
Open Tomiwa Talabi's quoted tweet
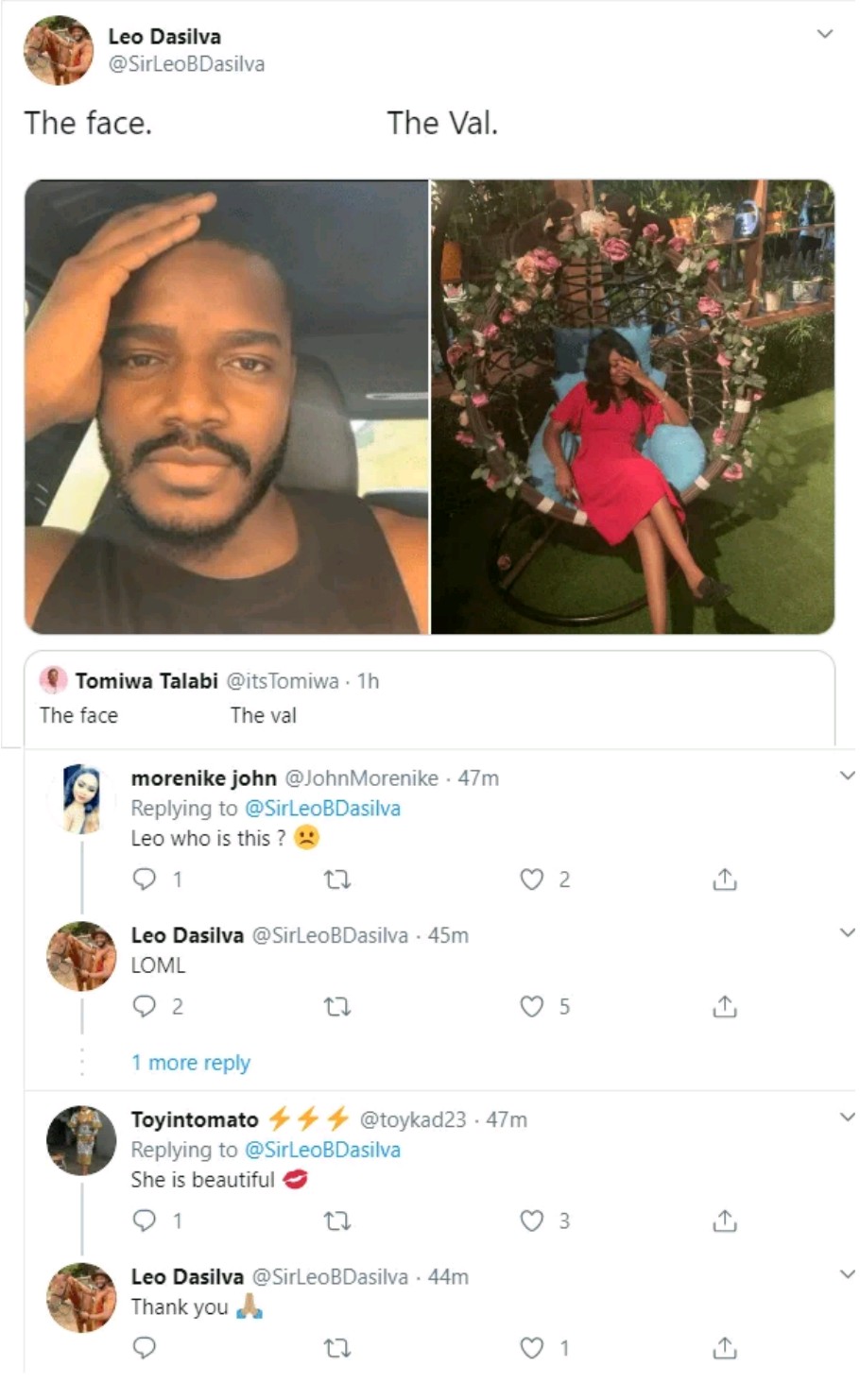point(429,697)
